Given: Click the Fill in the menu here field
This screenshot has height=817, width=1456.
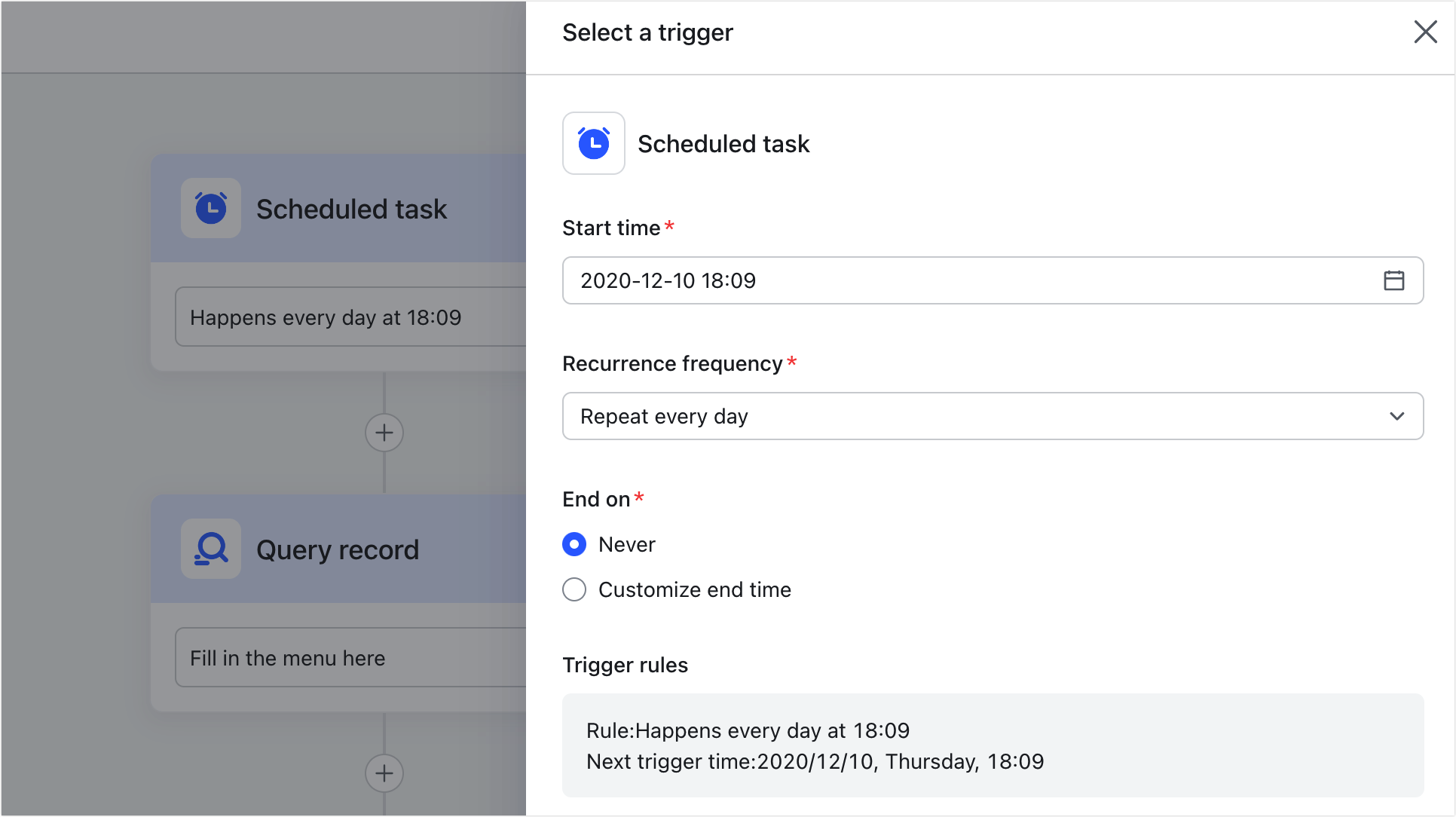Looking at the screenshot, I should (x=350, y=658).
